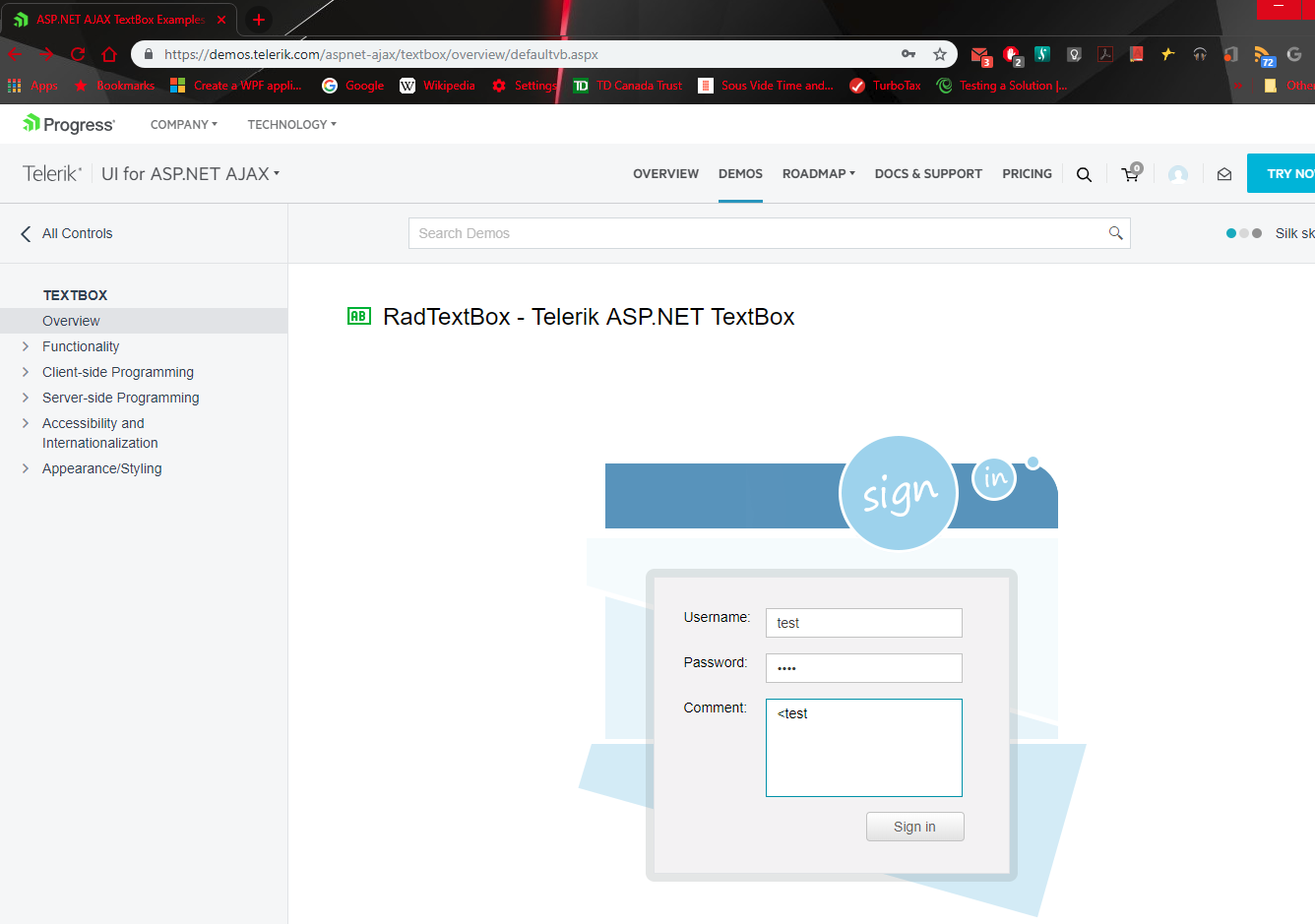Open the browser home page icon
Viewport: 1315px width, 924px height.
click(109, 54)
